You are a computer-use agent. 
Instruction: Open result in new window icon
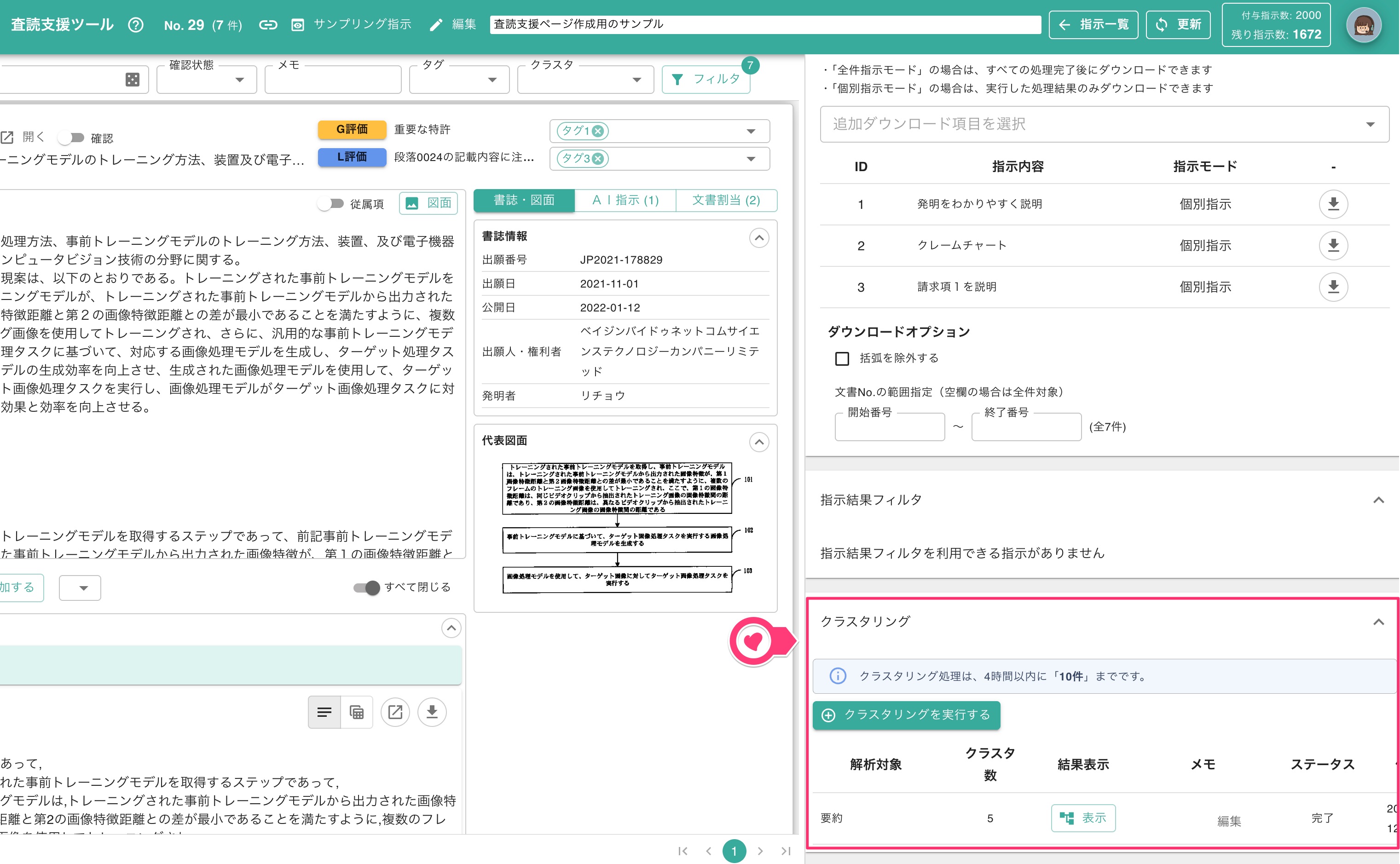point(395,712)
